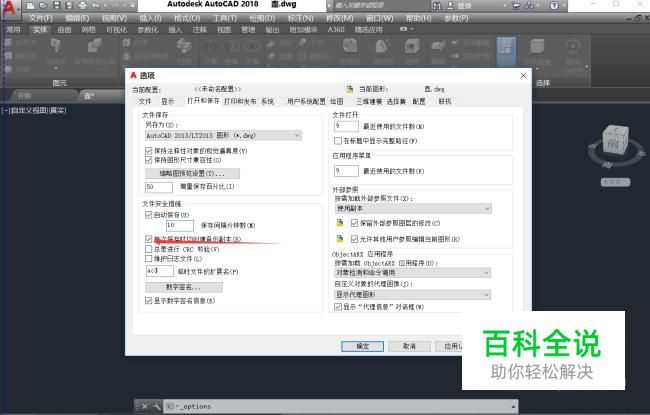Open the 文件(F) menu
650x415 pixels.
click(41, 19)
